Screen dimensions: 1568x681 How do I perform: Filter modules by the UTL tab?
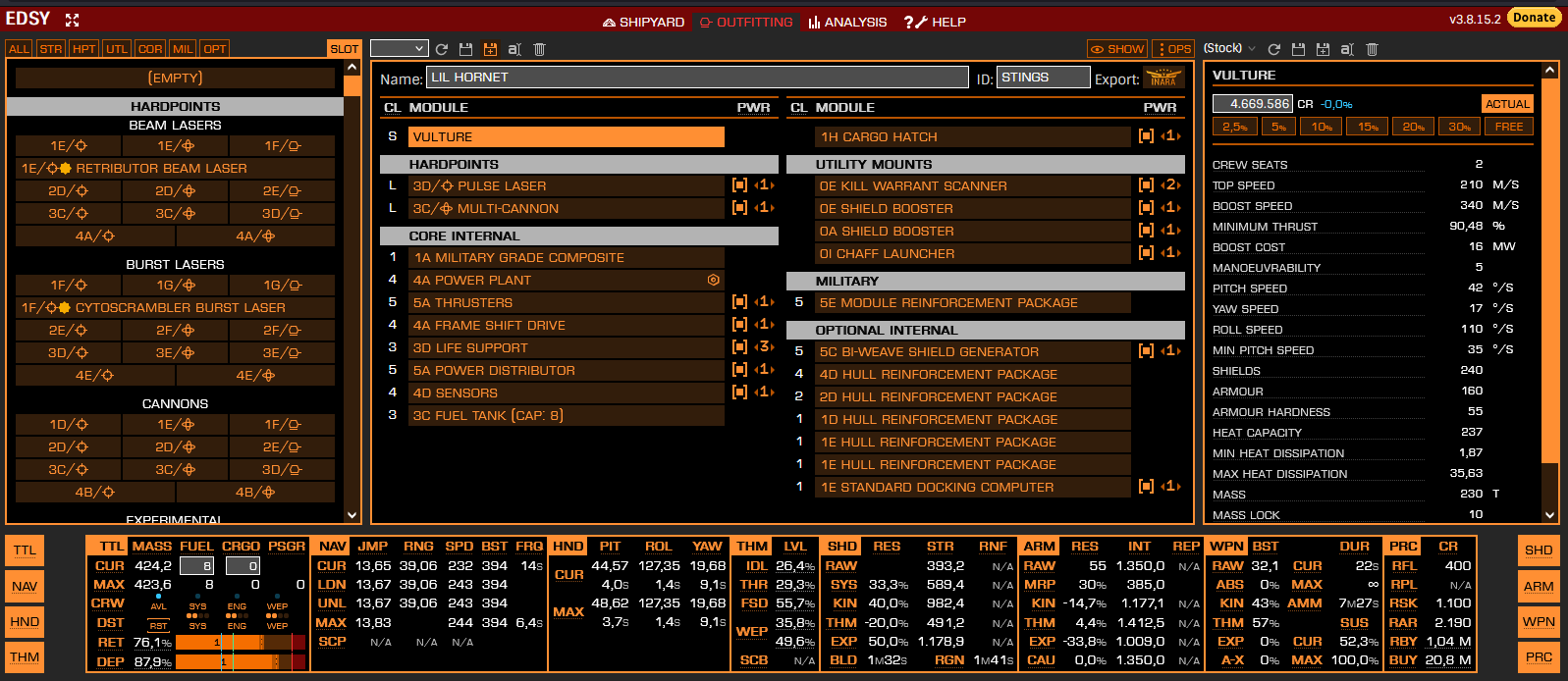117,49
